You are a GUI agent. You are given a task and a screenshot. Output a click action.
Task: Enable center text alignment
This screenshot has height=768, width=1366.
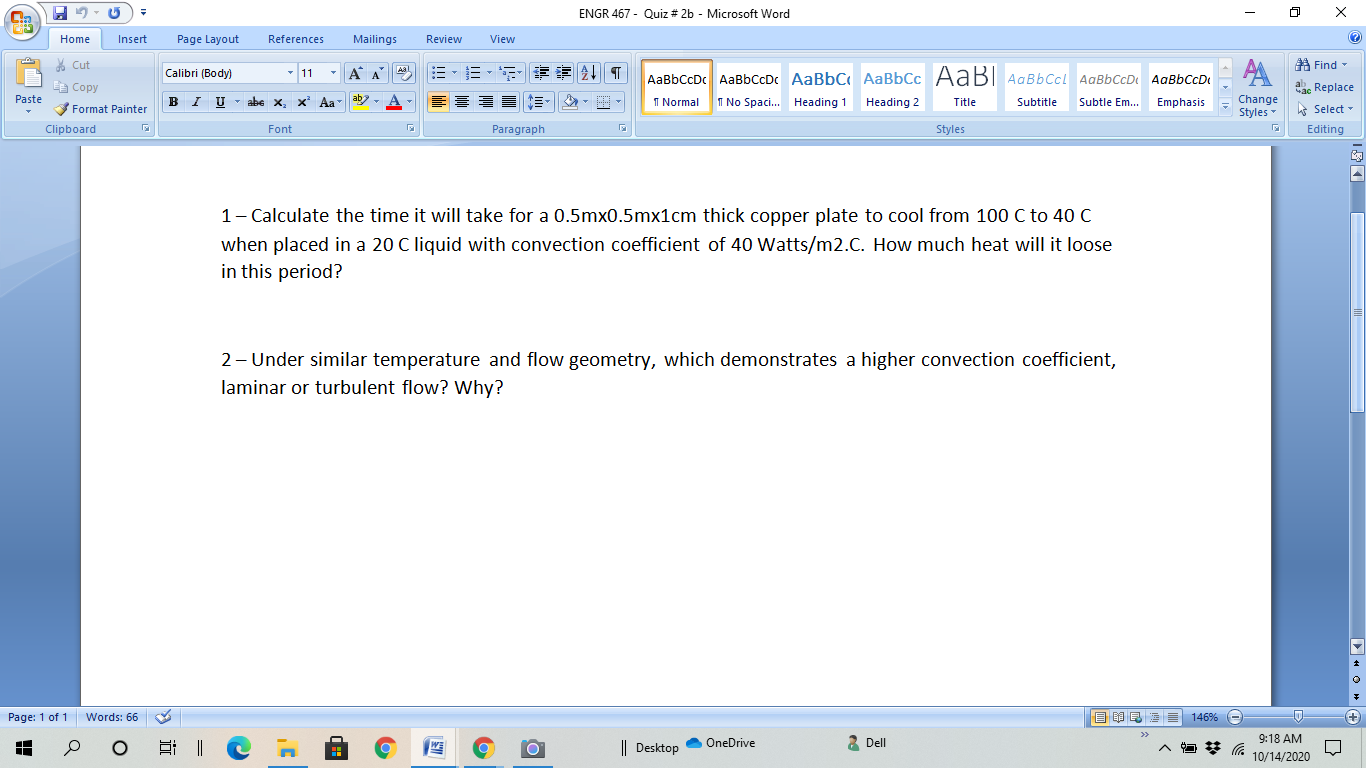pos(462,101)
